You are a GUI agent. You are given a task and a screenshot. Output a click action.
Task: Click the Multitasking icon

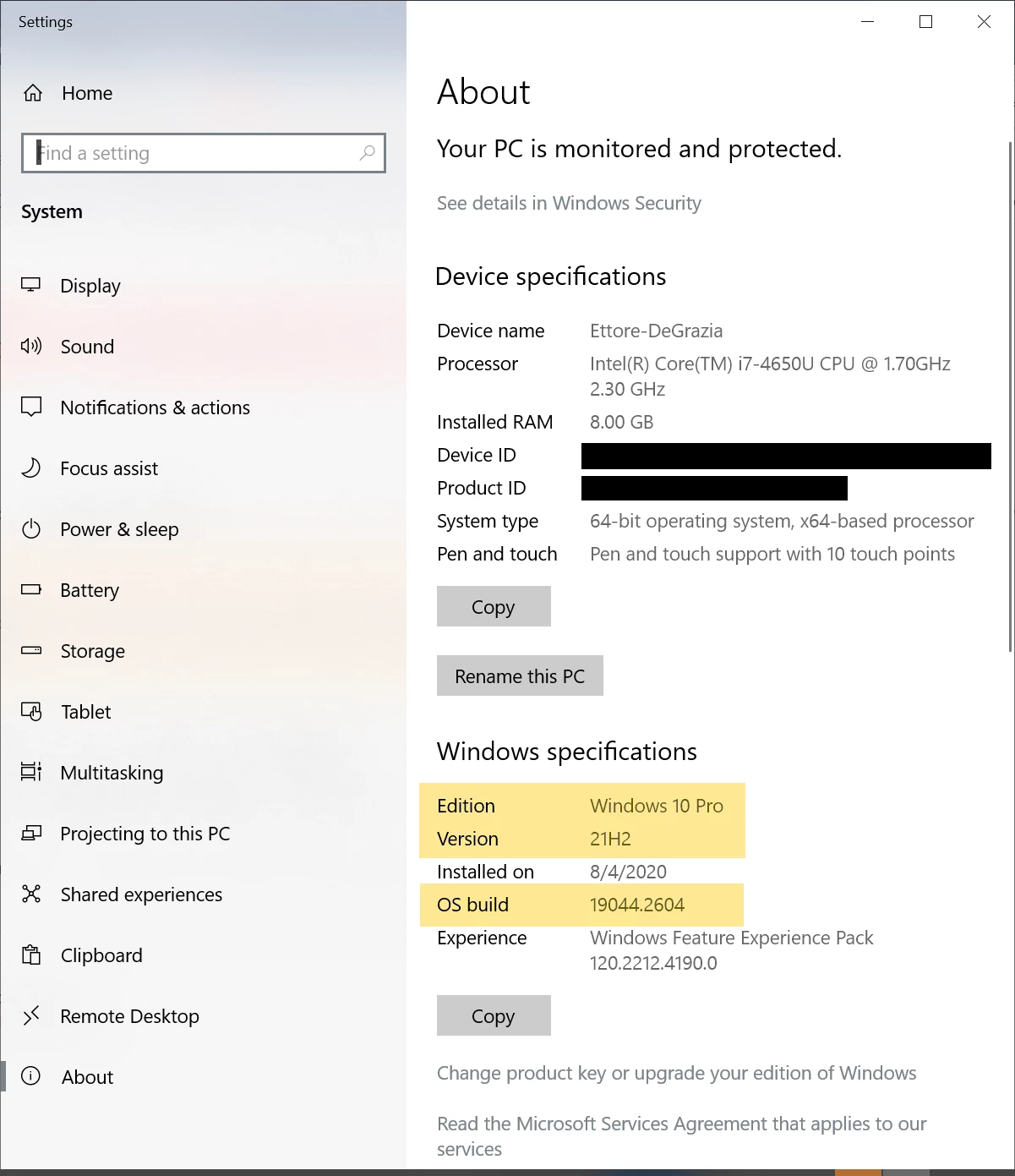[31, 772]
